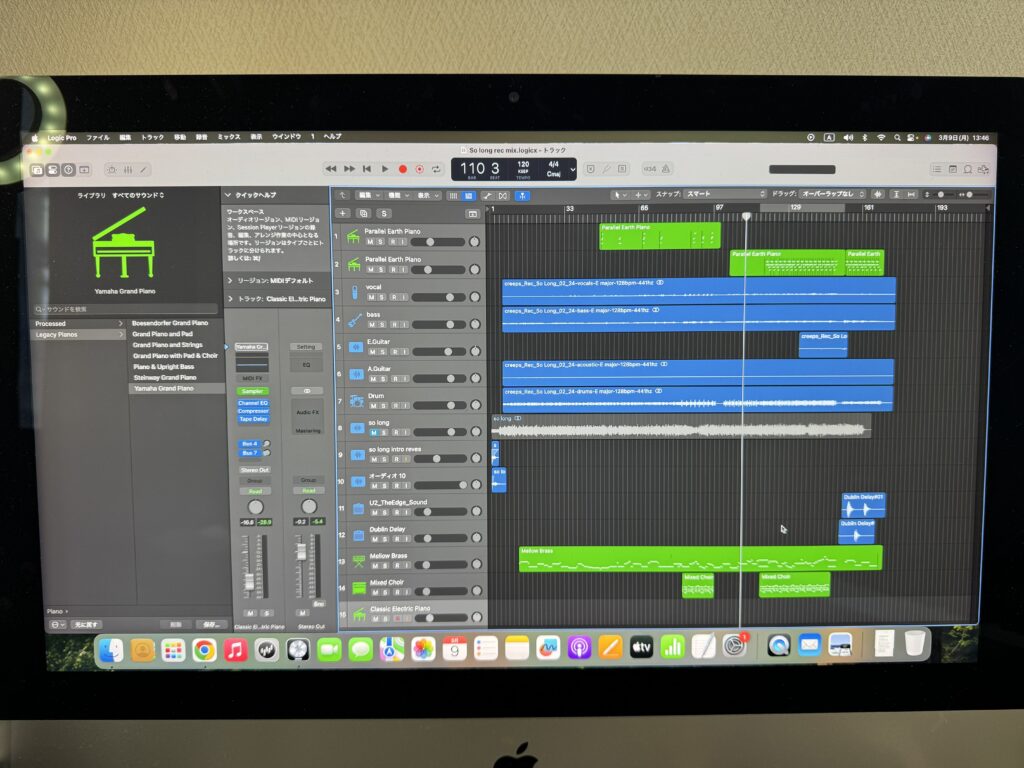Image resolution: width=1024 pixels, height=768 pixels.
Task: Click the Rewind transport button
Action: [331, 169]
